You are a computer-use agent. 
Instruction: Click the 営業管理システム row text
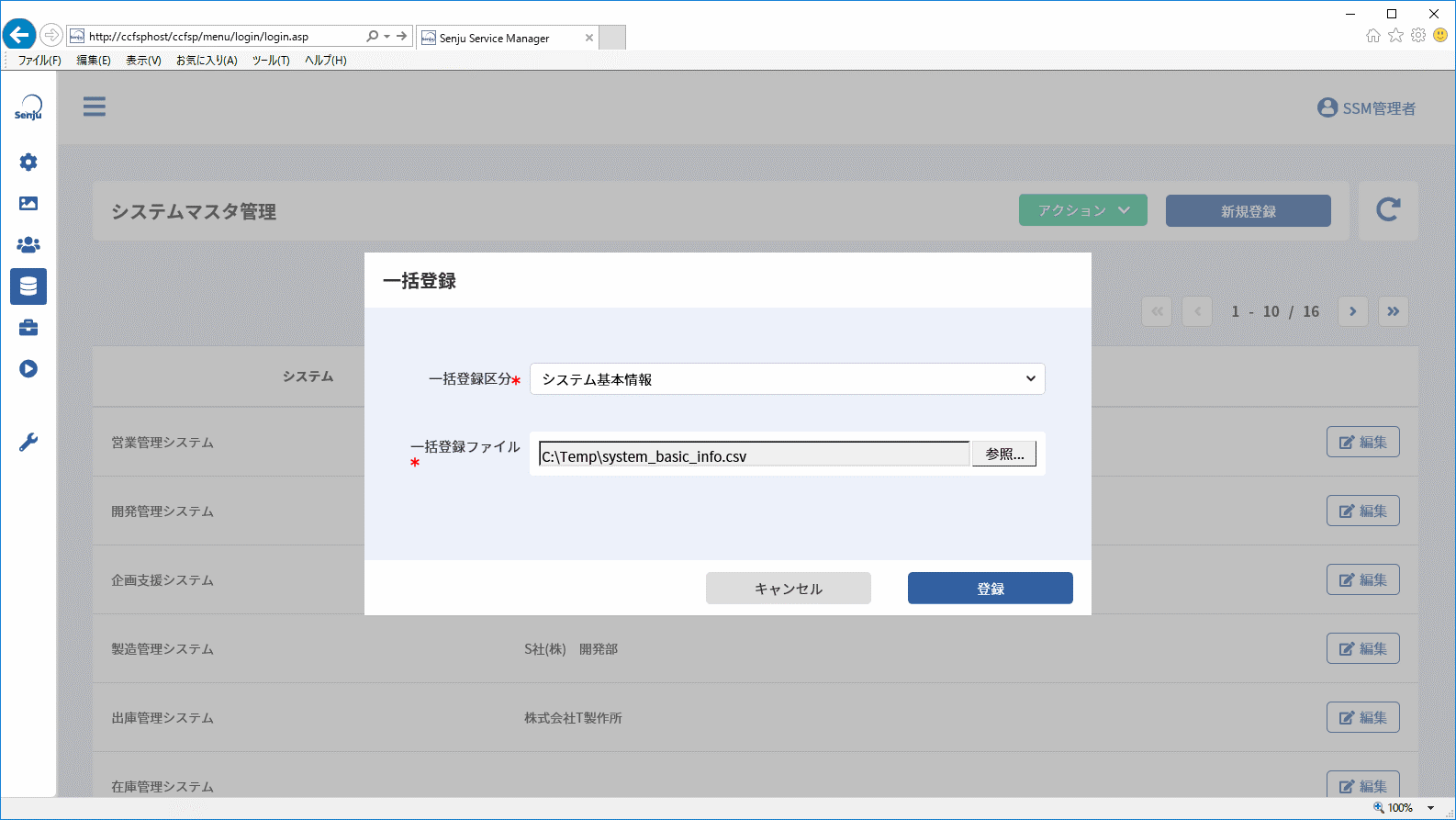[162, 443]
